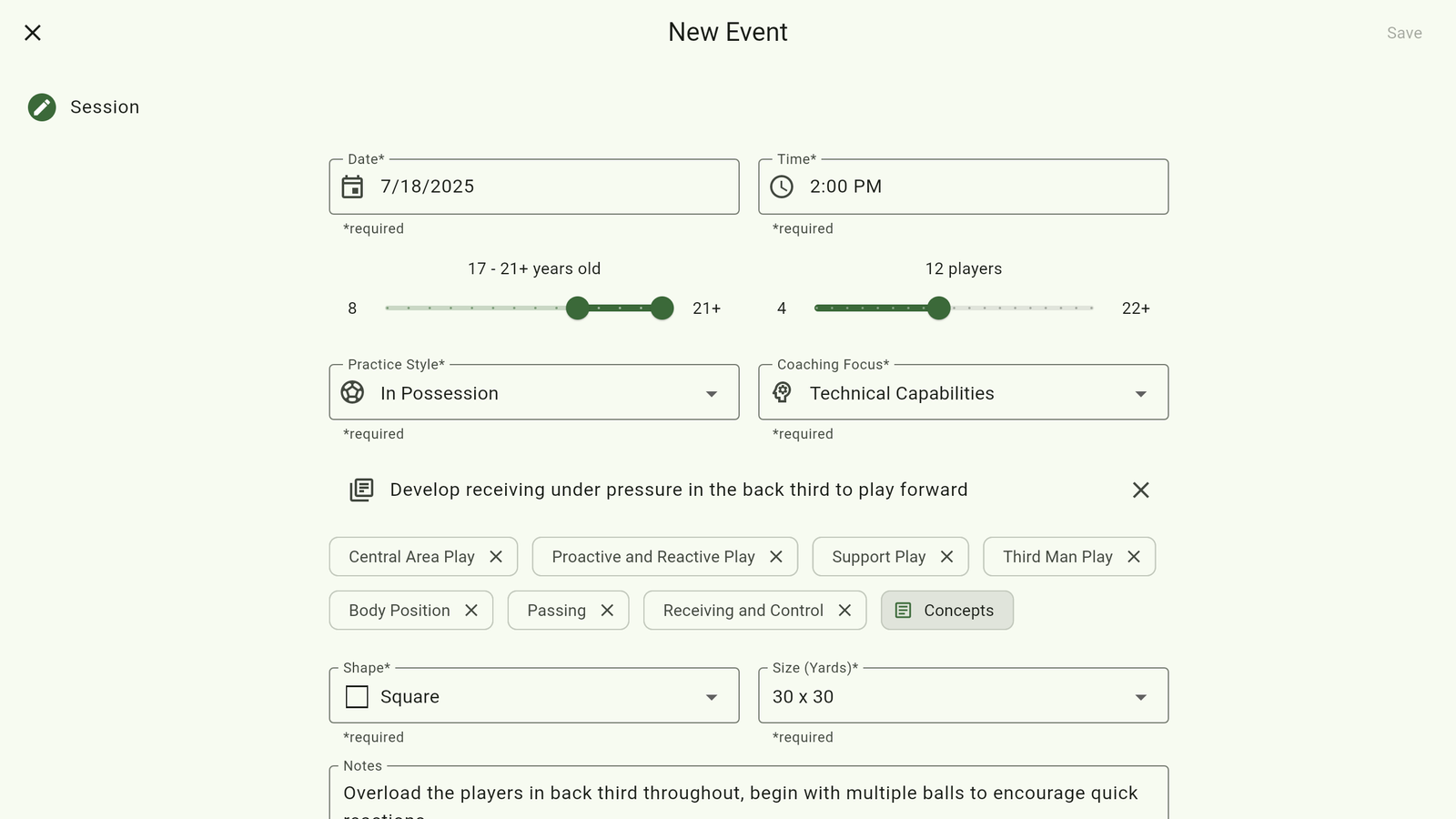Image resolution: width=1456 pixels, height=819 pixels.
Task: Click Save in the top right
Action: [x=1404, y=33]
